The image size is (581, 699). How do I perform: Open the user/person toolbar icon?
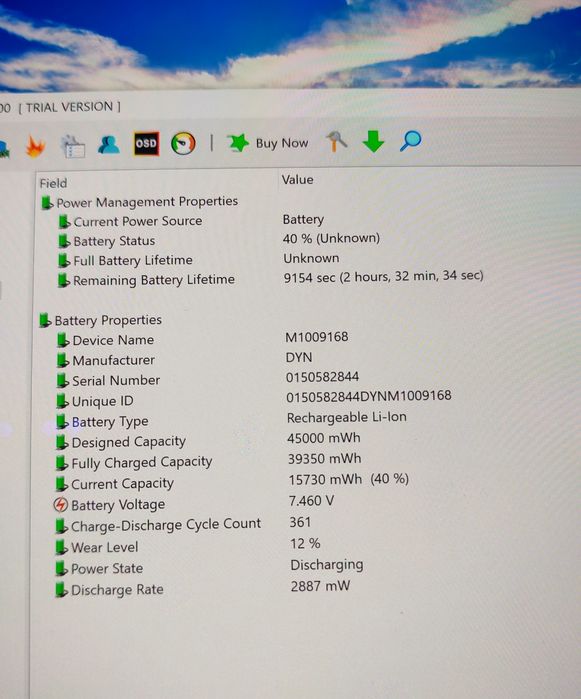click(109, 145)
